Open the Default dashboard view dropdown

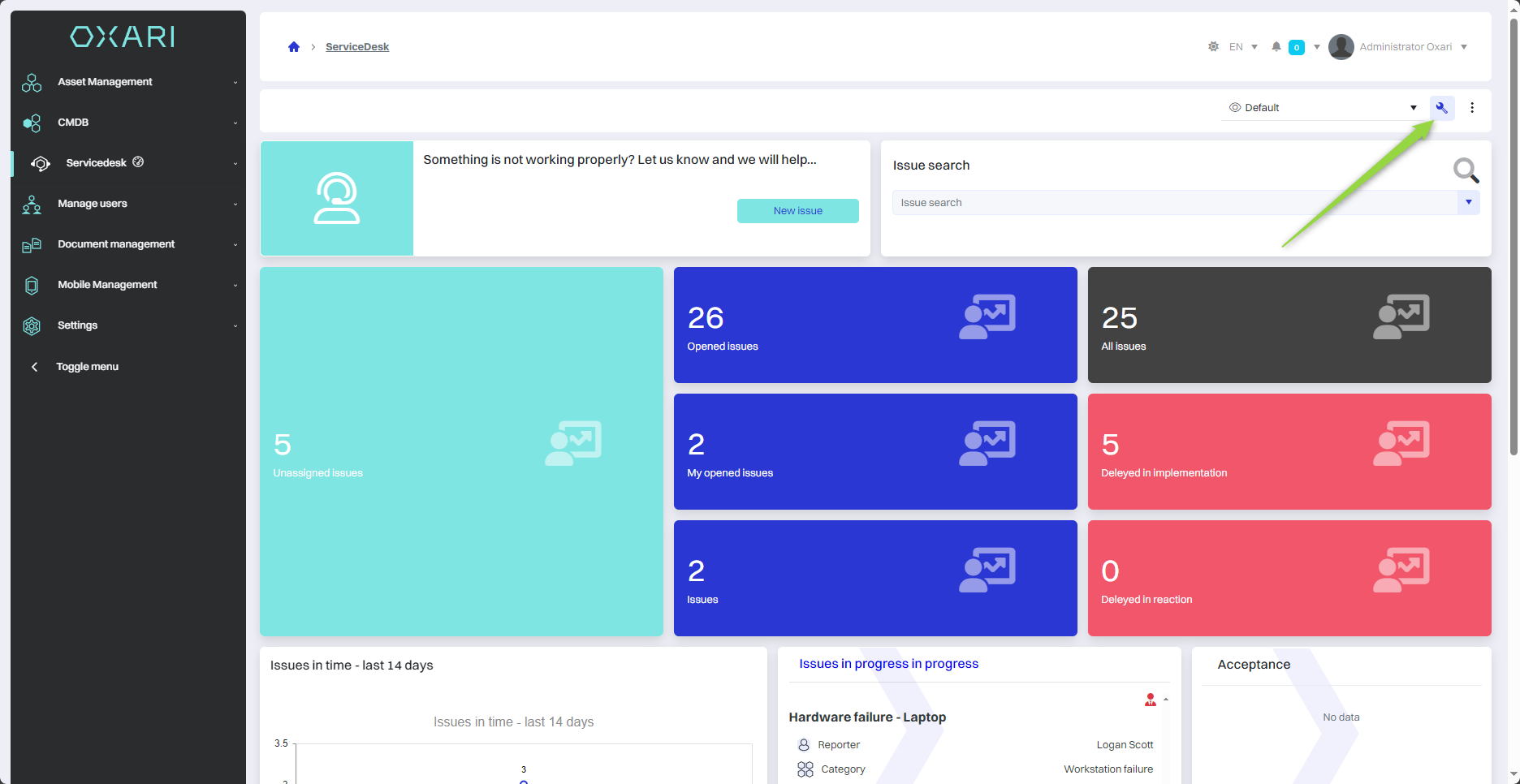coord(1322,108)
